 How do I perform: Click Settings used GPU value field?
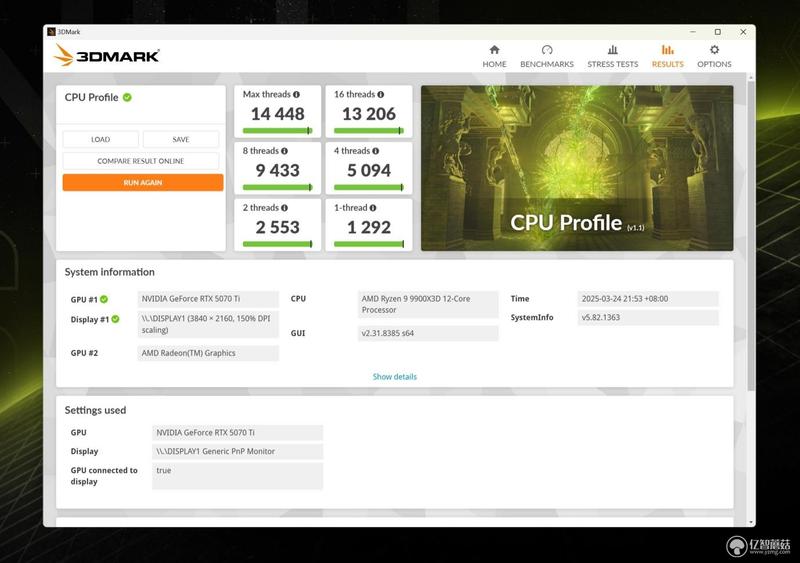click(237, 432)
